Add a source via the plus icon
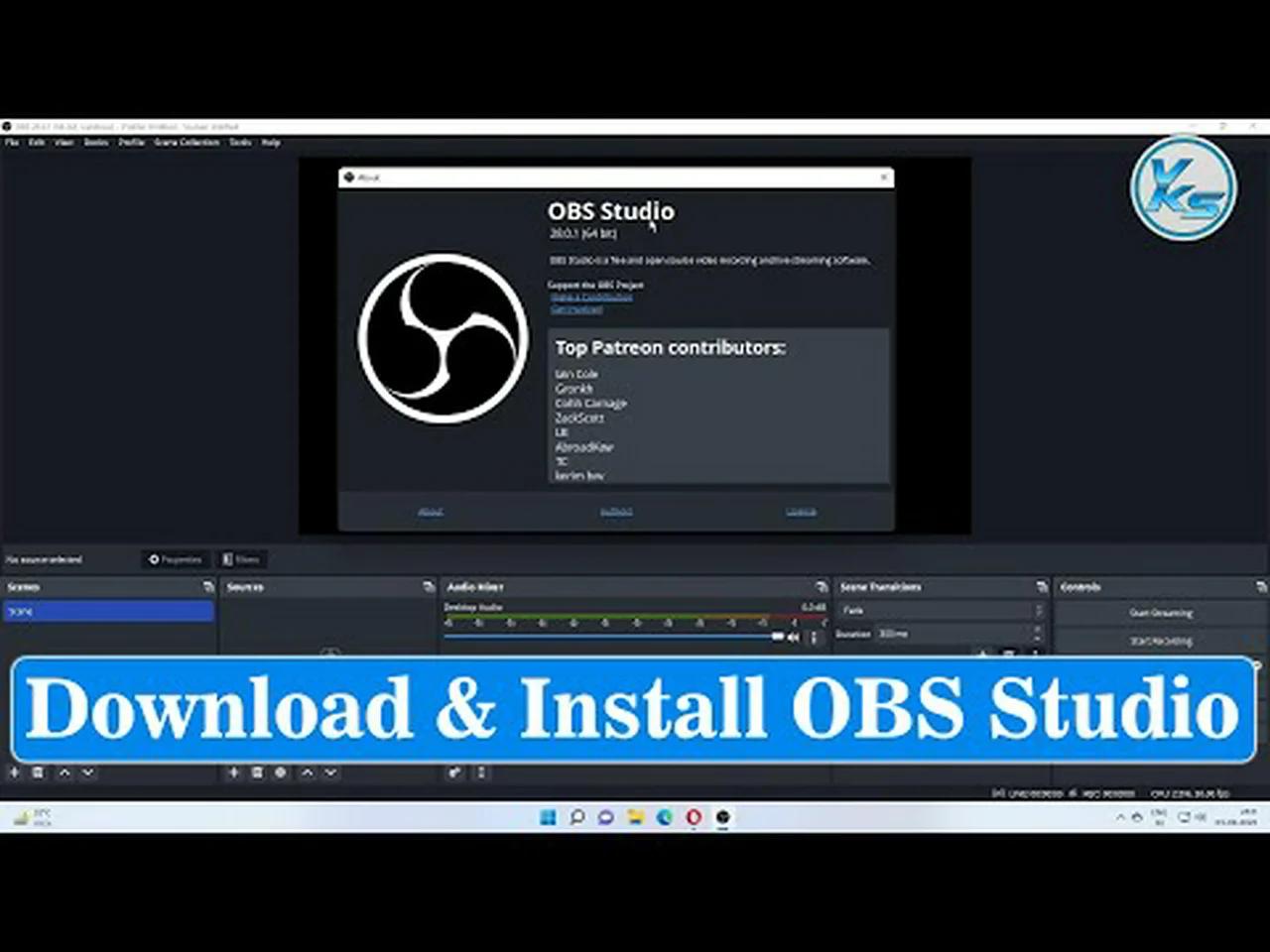The height and width of the screenshot is (952, 1270). (x=233, y=773)
